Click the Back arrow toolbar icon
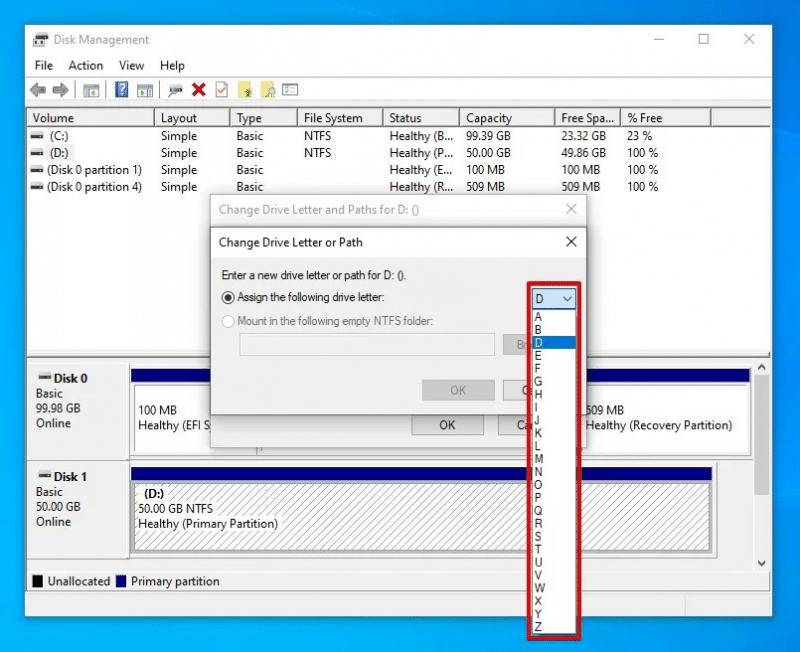The height and width of the screenshot is (652, 800). point(38,90)
